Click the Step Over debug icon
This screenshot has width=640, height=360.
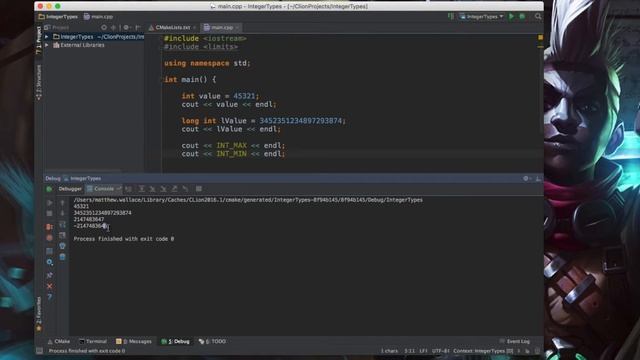point(141,189)
